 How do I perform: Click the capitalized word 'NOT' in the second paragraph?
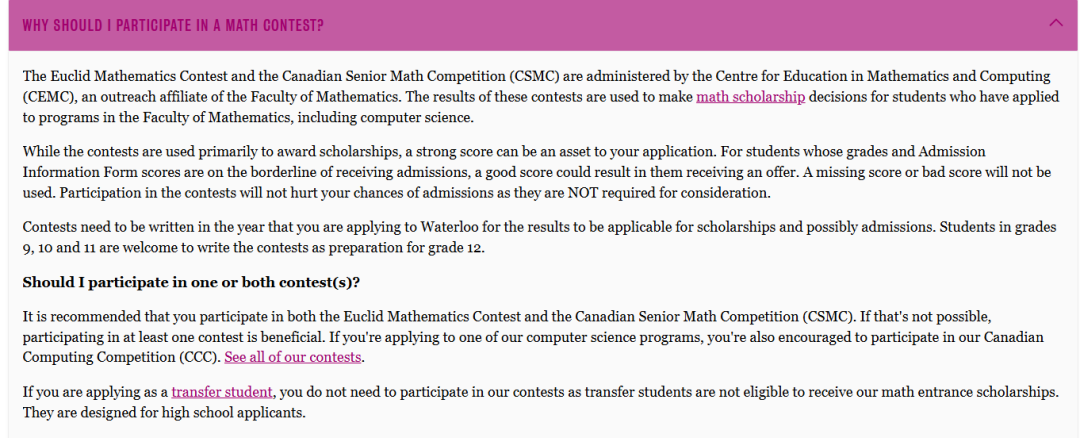coord(553,192)
